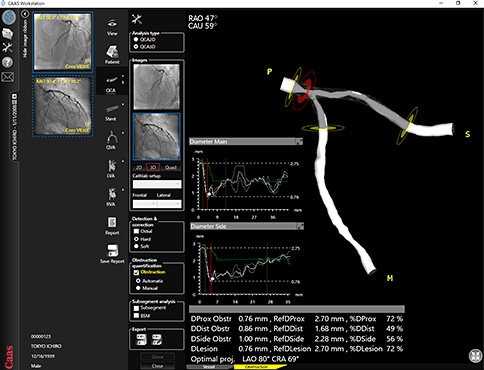The width and height of the screenshot is (484, 370).
Task: Maximize the Diameter Side graph panel
Action: click(300, 227)
